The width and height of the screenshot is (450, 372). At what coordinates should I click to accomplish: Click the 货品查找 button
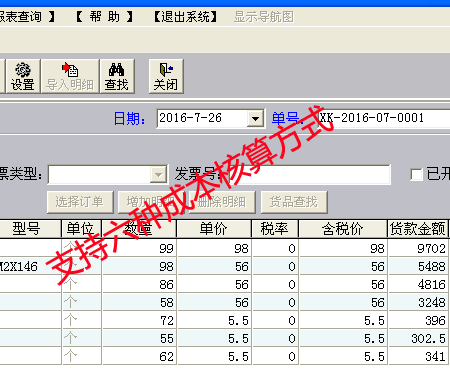pyautogui.click(x=294, y=202)
